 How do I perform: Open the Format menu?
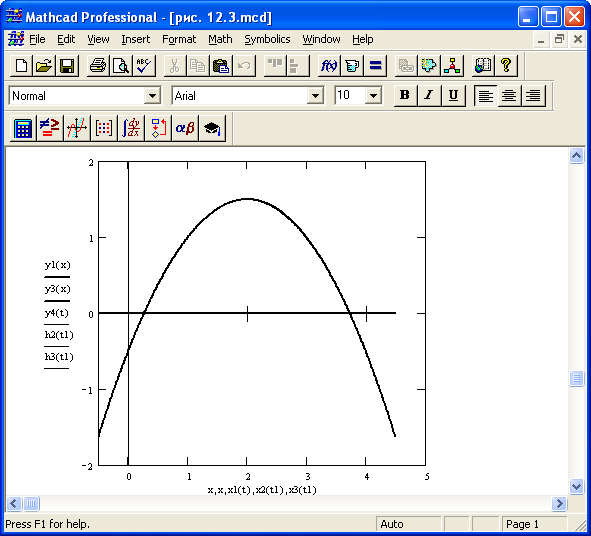[x=179, y=39]
